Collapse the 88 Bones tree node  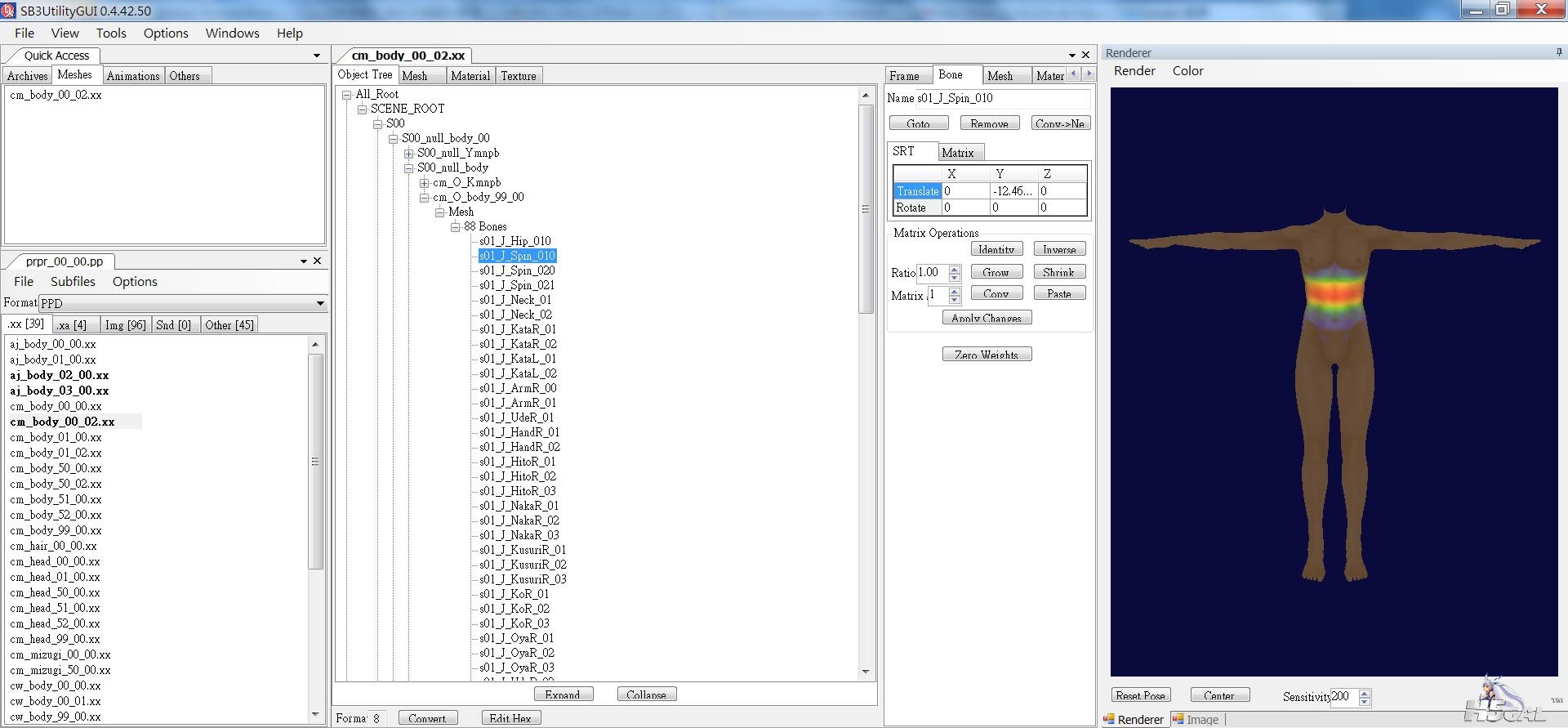[x=455, y=227]
